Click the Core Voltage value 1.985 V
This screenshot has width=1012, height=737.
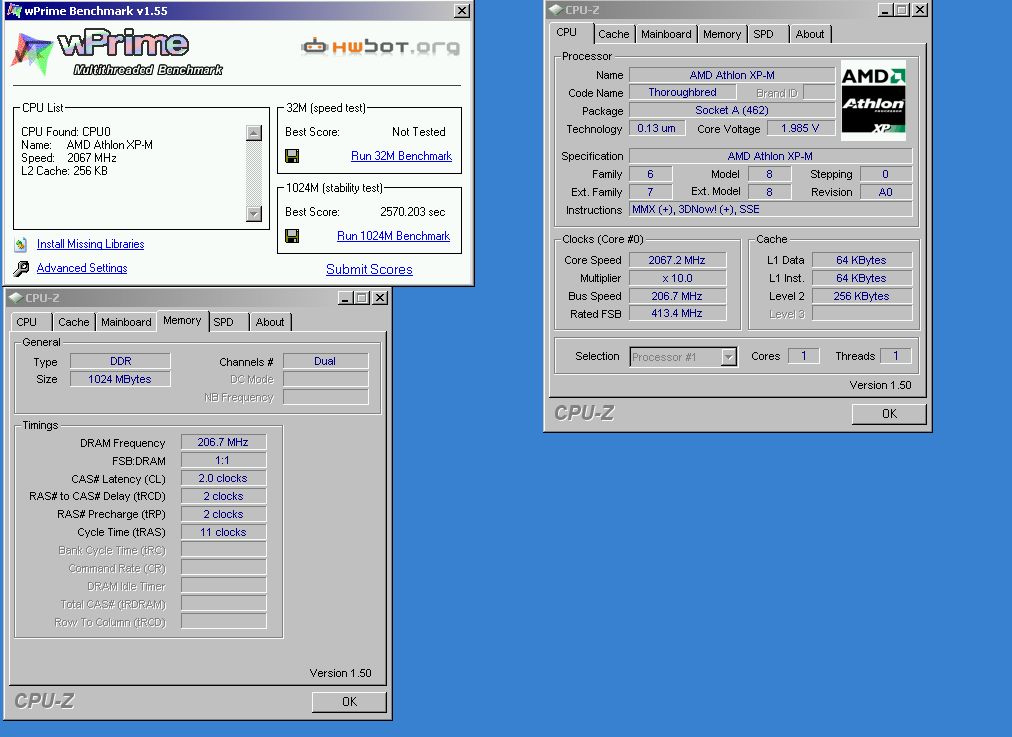tap(800, 128)
